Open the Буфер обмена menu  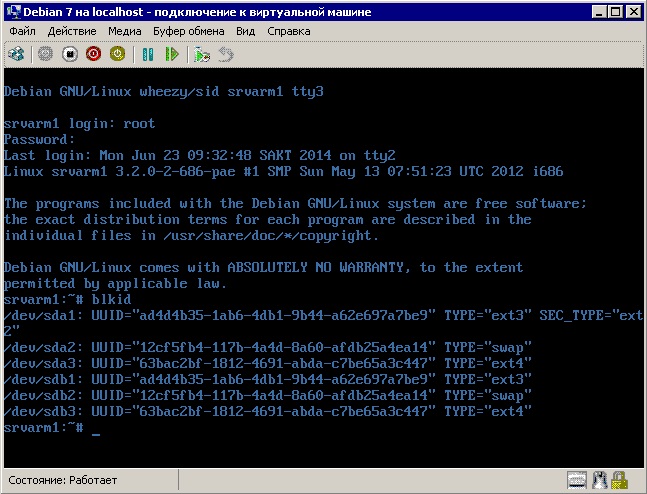(x=189, y=31)
